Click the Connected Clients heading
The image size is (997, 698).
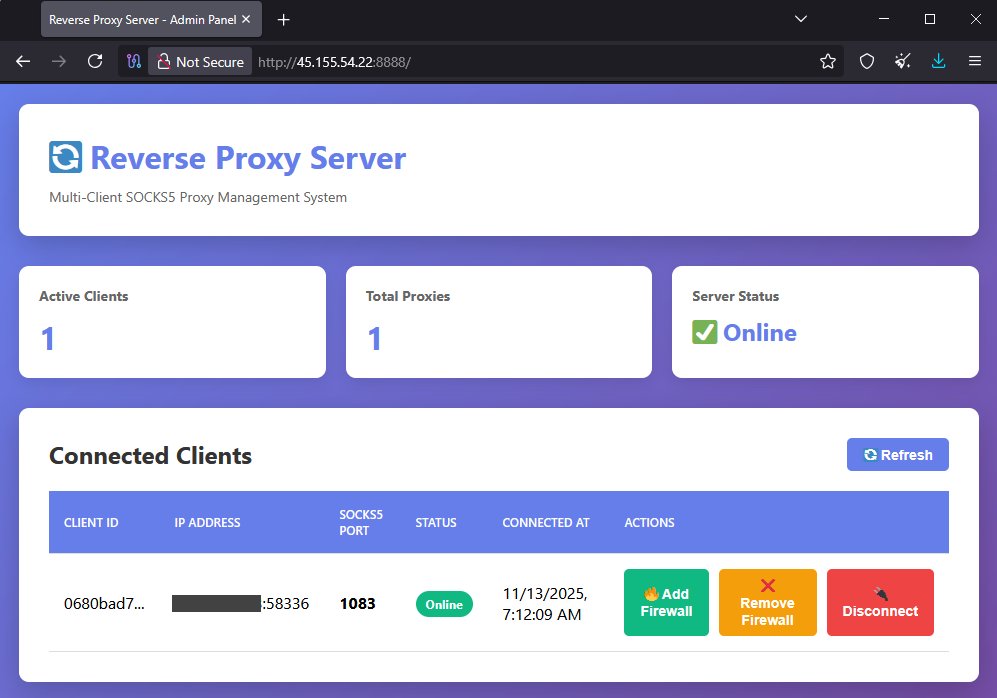point(150,456)
